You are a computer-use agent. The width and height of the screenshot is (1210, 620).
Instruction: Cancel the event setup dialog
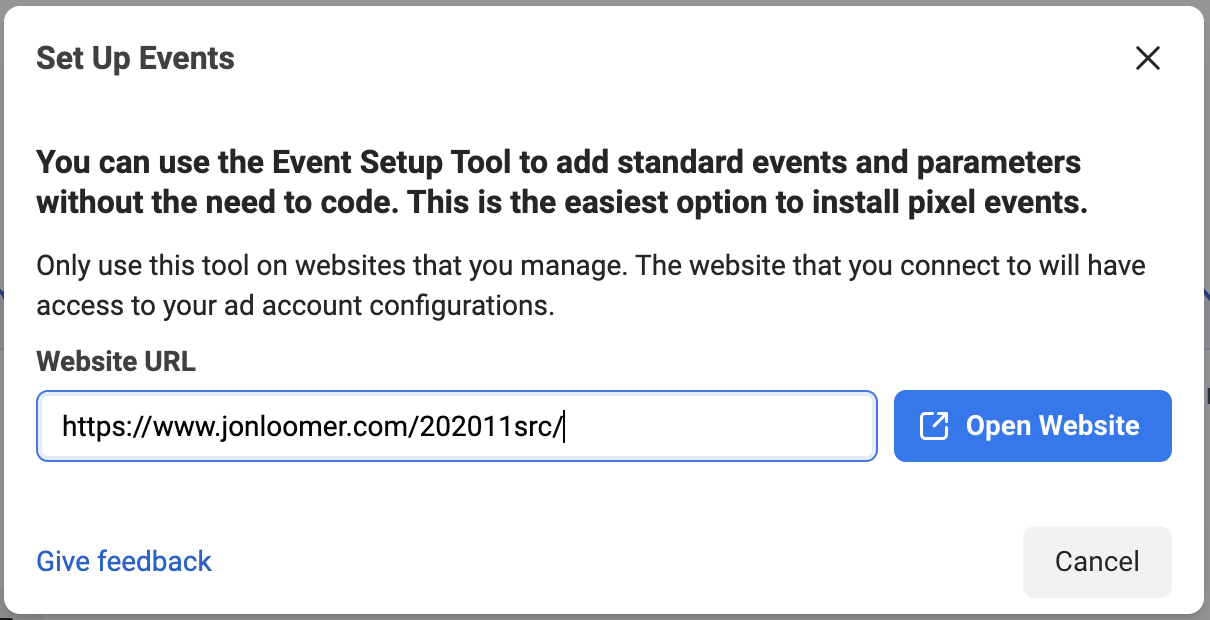1097,562
